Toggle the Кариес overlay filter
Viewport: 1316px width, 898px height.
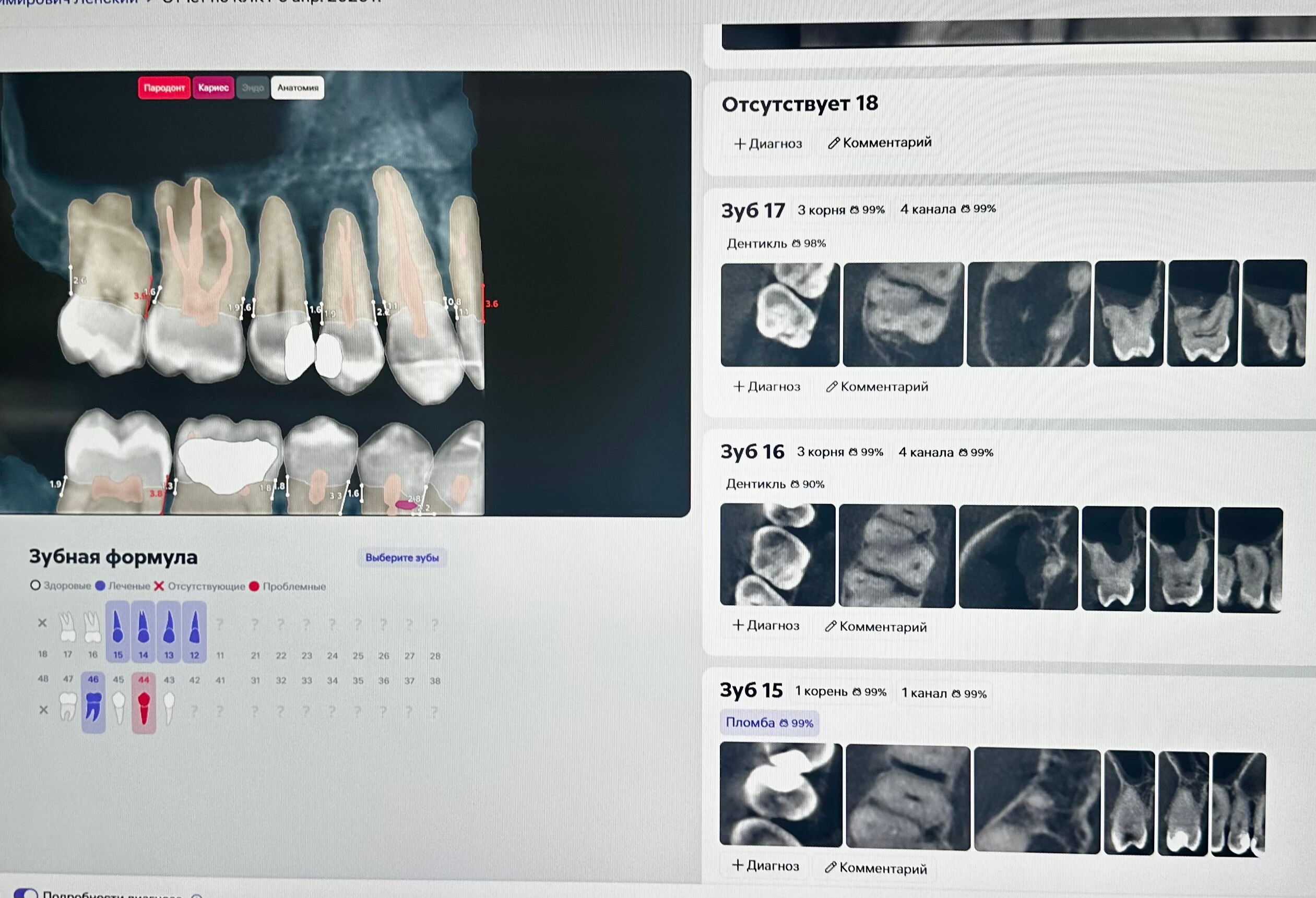(213, 88)
